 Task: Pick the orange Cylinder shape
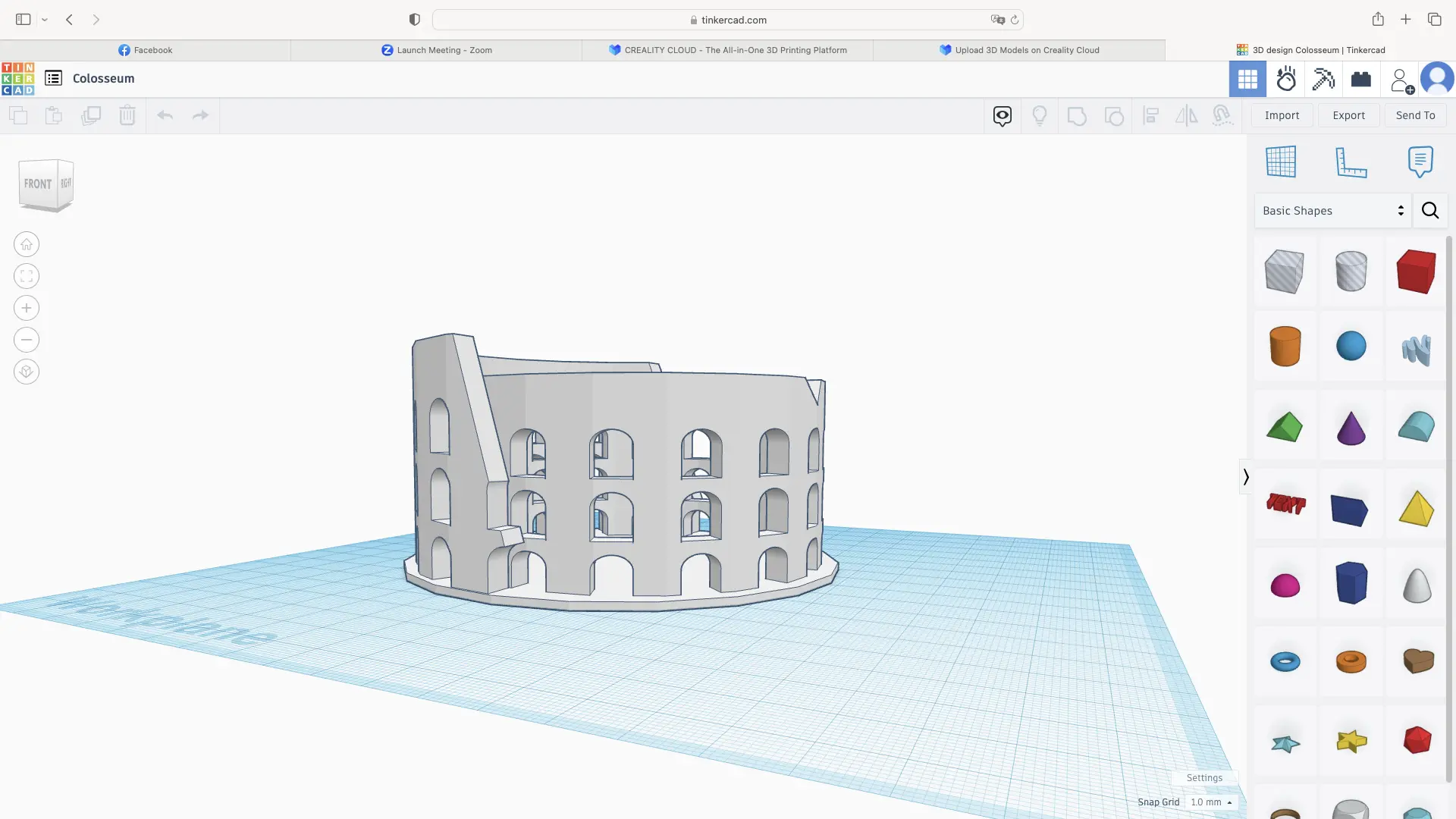(x=1285, y=346)
